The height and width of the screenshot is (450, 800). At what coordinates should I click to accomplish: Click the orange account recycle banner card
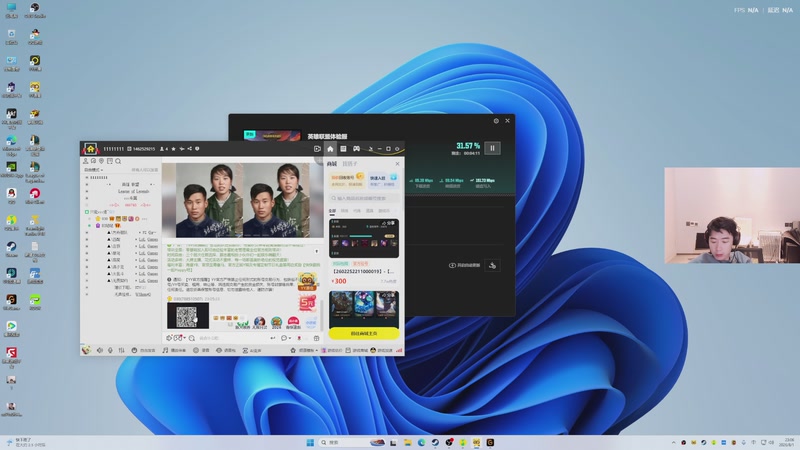tap(346, 180)
